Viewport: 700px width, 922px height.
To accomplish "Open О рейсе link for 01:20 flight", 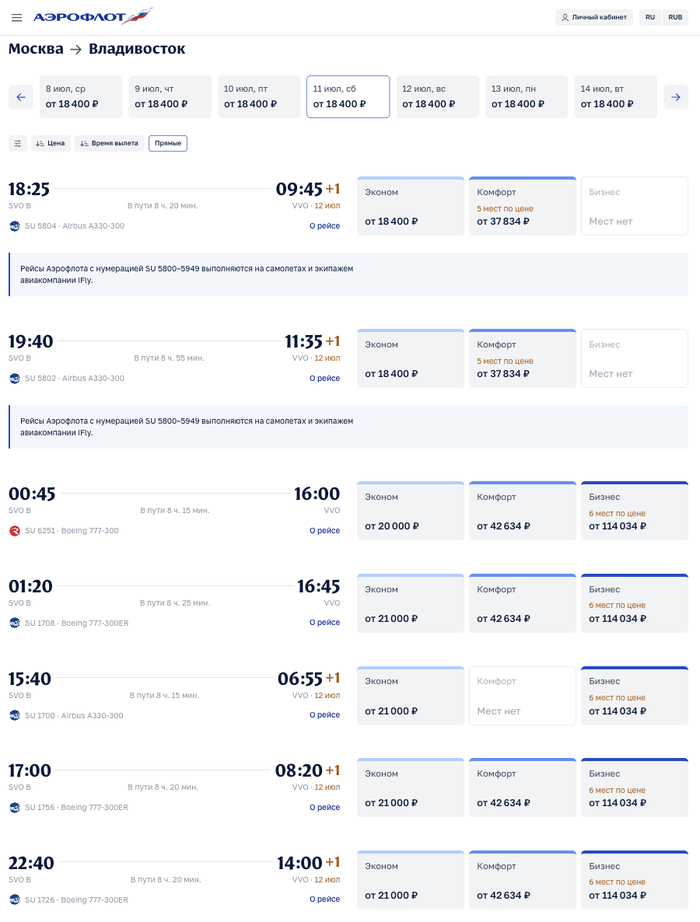I will 324,622.
